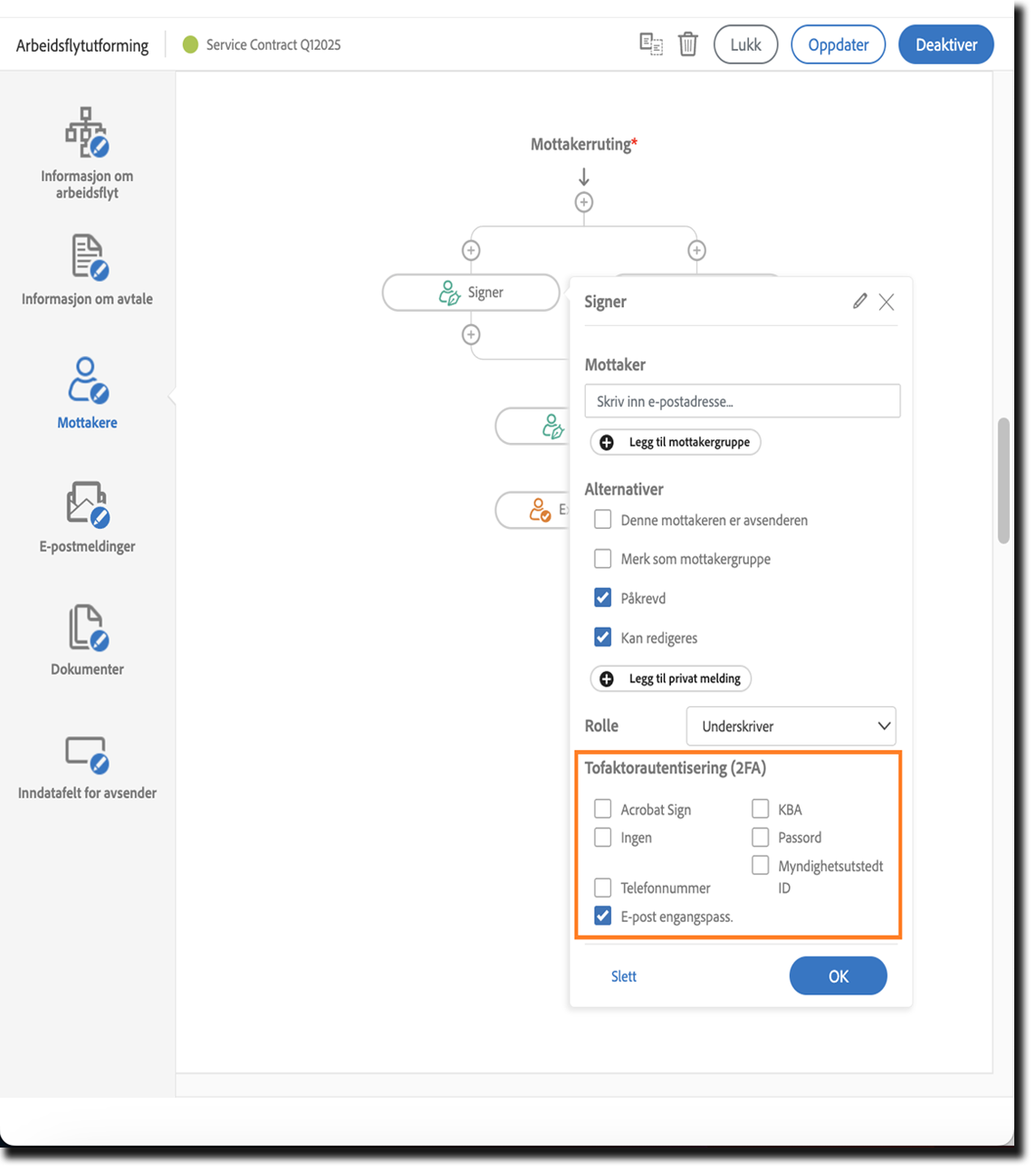Enable Telefonnummer authentication checkbox
Viewport: 1036px width, 1172px height.
(x=602, y=888)
